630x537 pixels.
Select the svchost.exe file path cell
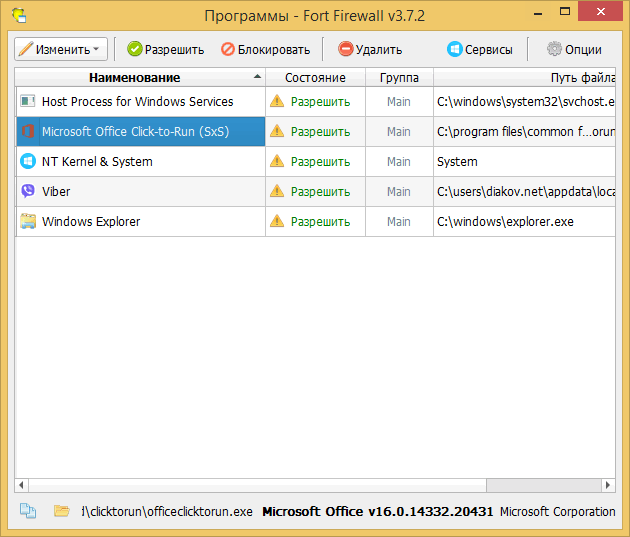tap(524, 101)
